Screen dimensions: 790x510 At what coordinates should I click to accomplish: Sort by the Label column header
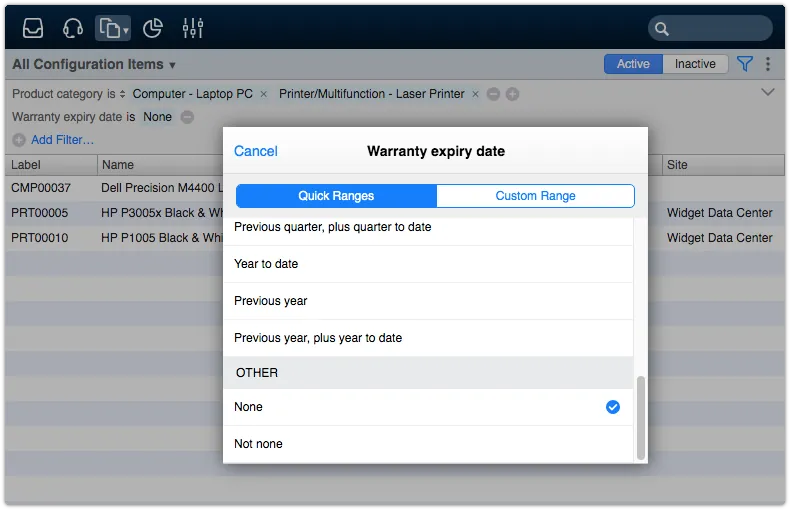click(51, 165)
